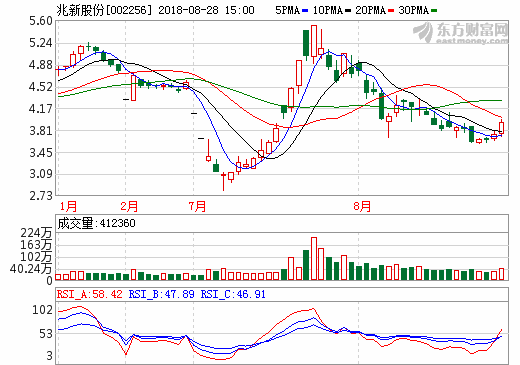Select the 8月 date axis label
520x365 pixels.
click(362, 206)
